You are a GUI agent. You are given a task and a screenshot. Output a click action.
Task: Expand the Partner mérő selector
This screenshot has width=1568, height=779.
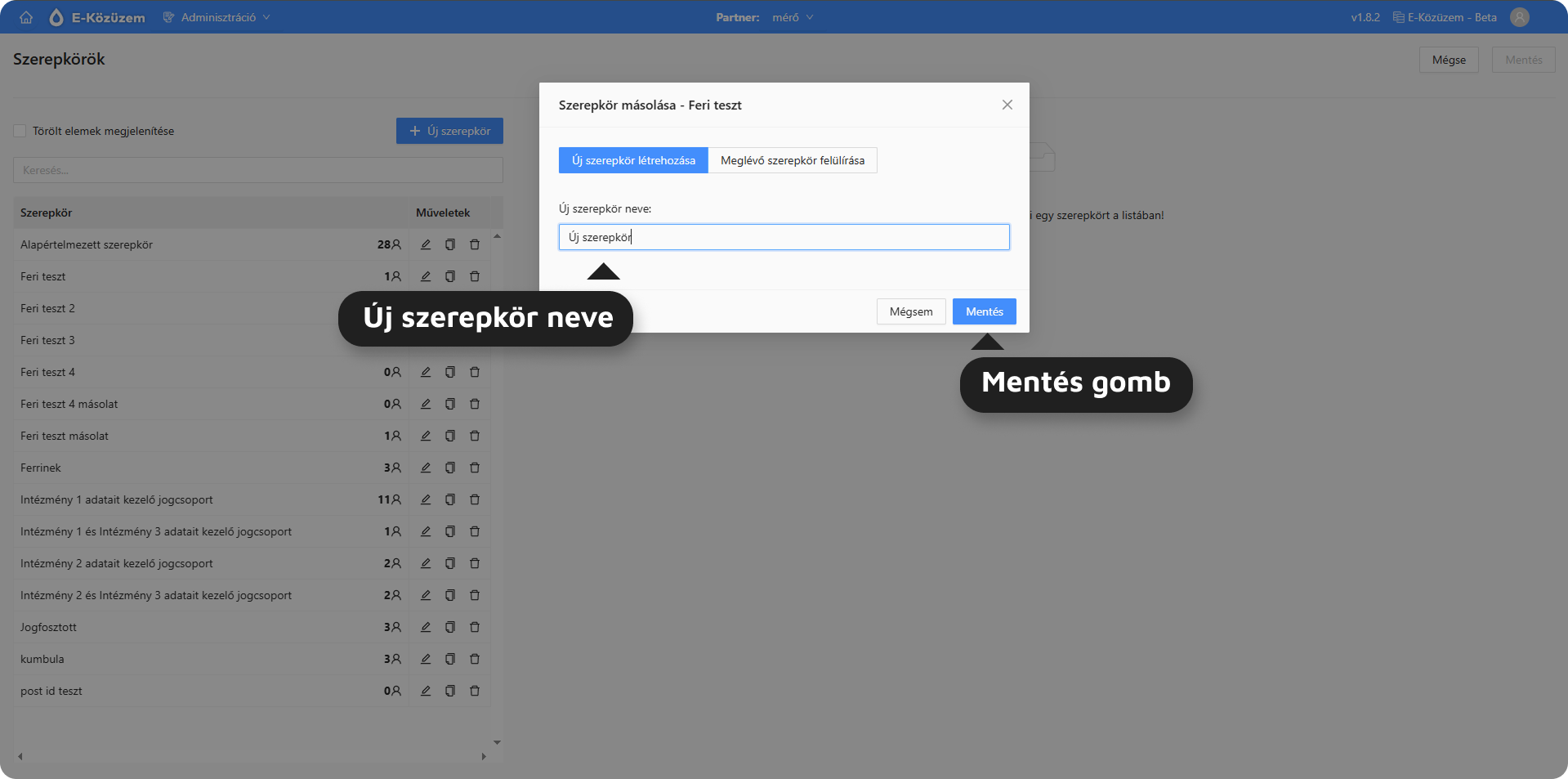click(x=792, y=17)
